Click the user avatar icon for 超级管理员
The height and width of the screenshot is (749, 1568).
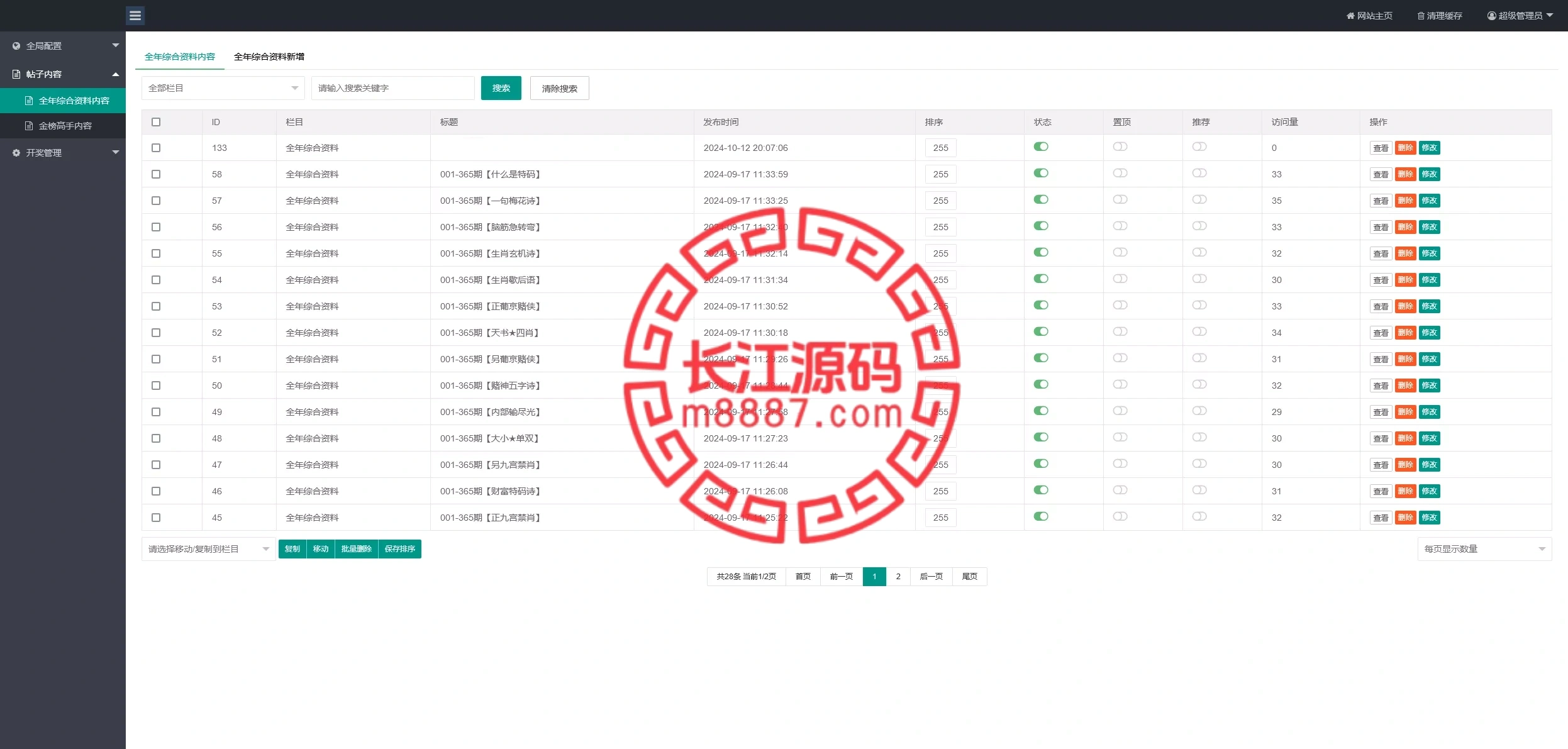tap(1491, 16)
